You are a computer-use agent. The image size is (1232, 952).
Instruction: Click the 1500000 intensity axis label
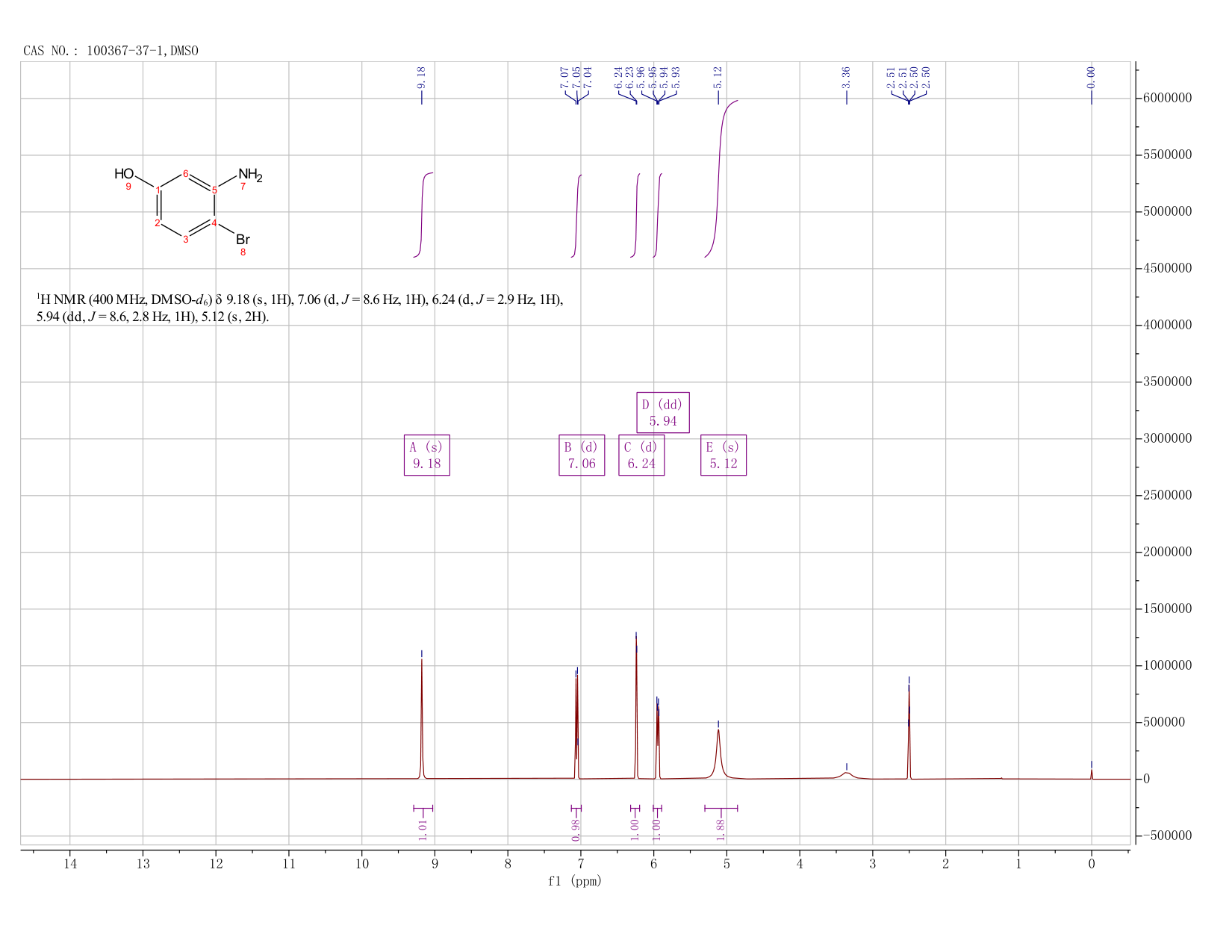point(1166,609)
